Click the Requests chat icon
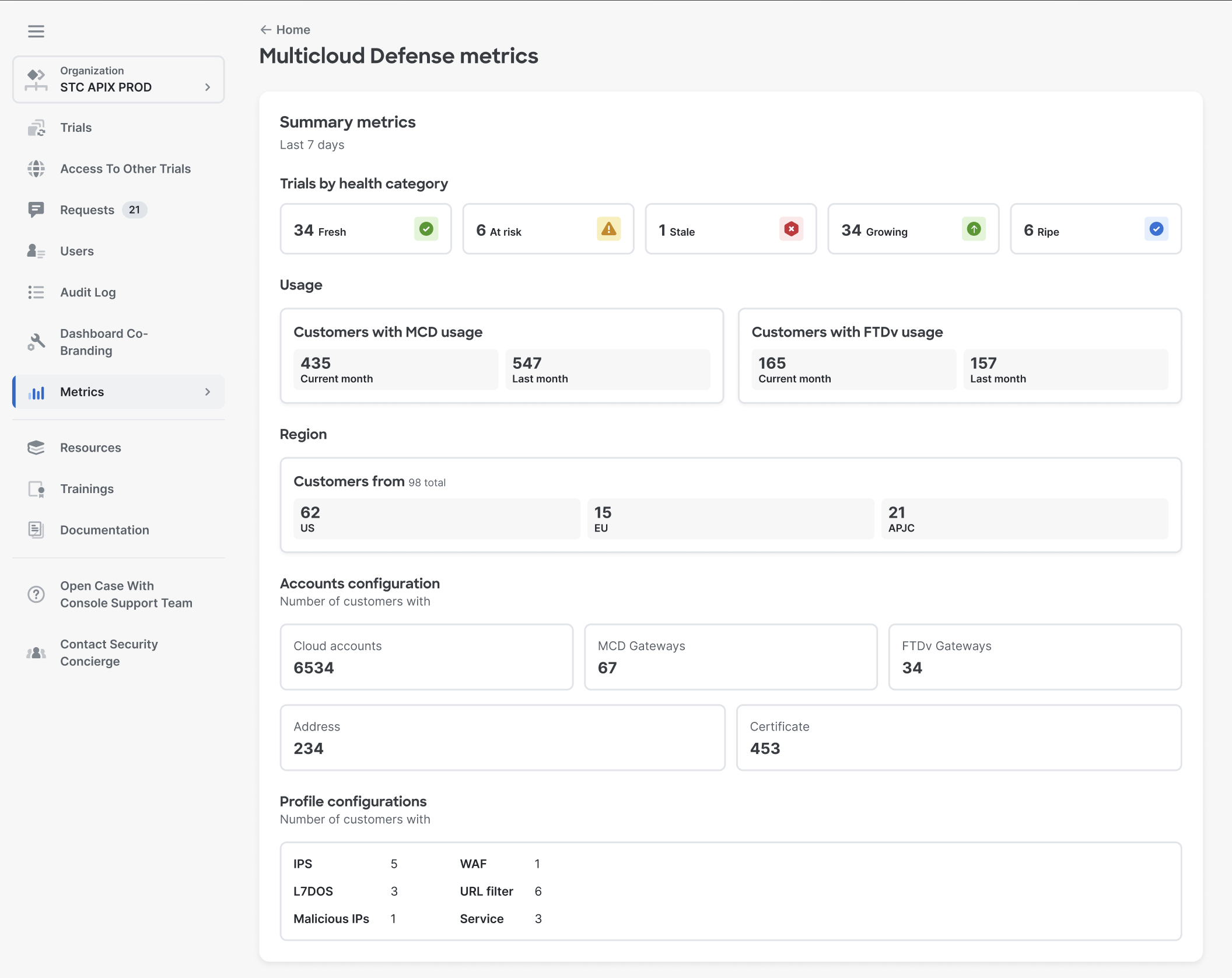 tap(36, 210)
